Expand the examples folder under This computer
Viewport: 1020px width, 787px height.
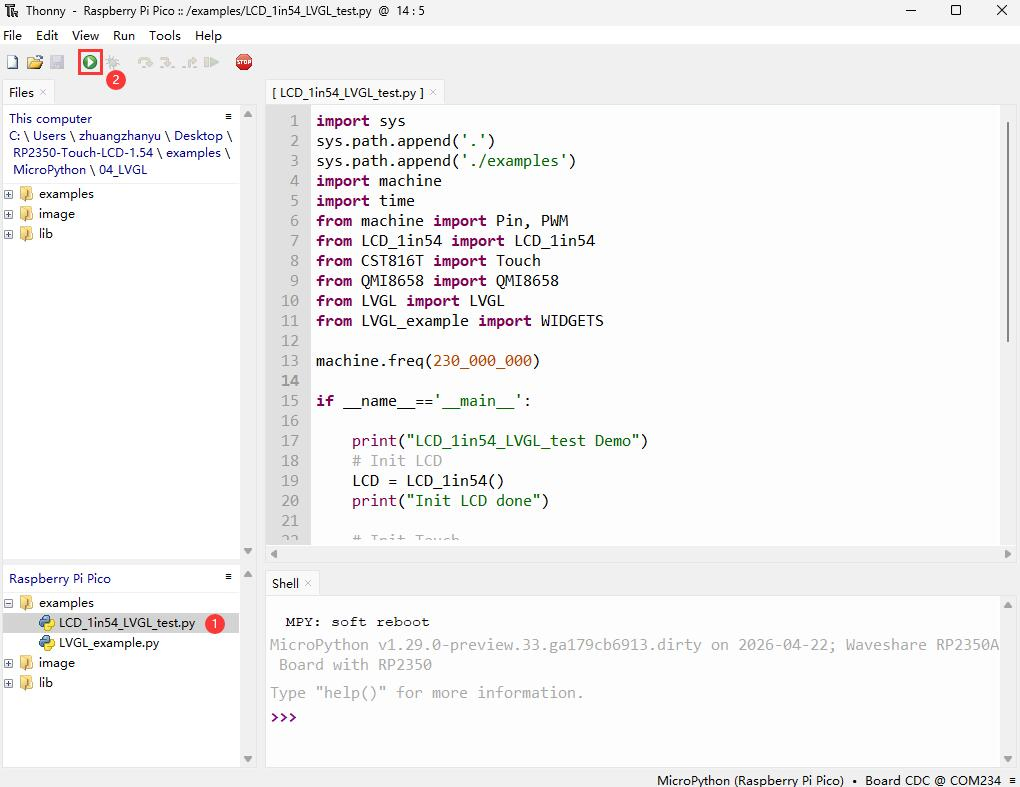pyautogui.click(x=8, y=193)
